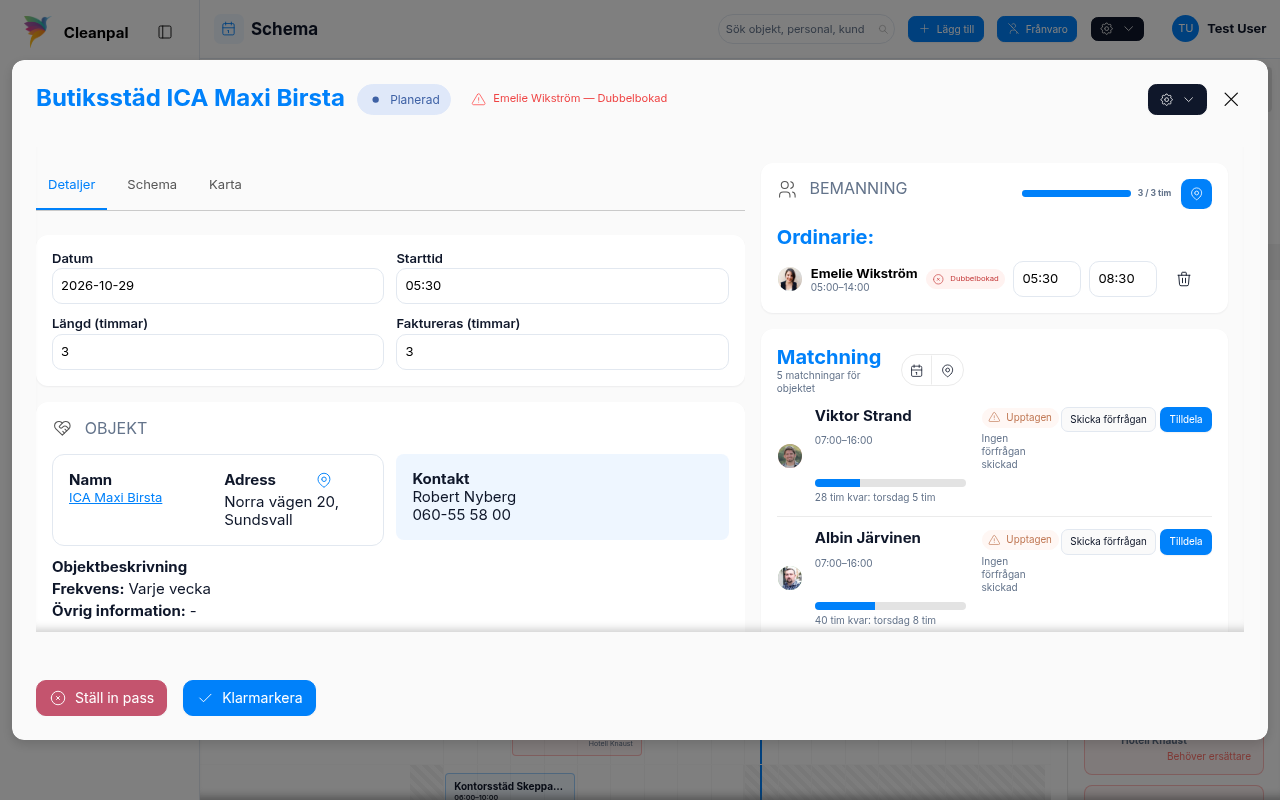
Task: Click the people icon beside BEMANNING
Action: pyautogui.click(x=788, y=188)
